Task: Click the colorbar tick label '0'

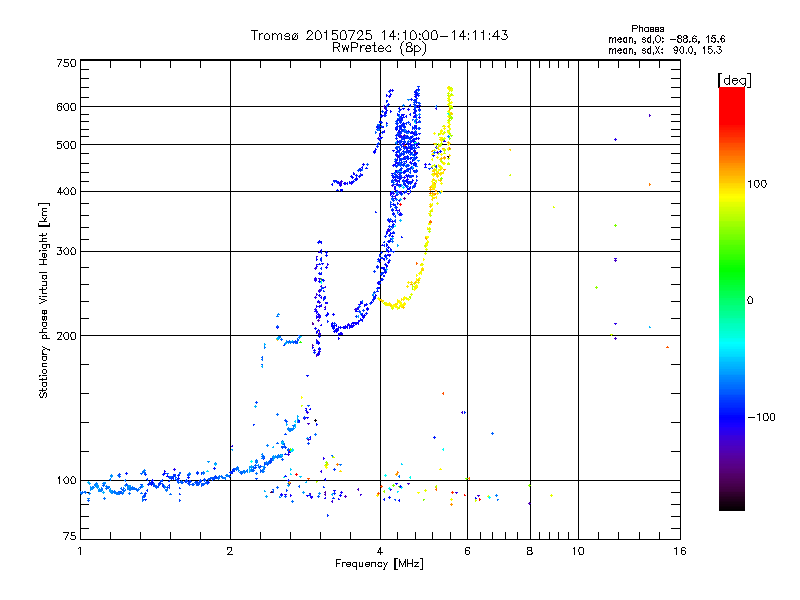Action: [x=750, y=300]
